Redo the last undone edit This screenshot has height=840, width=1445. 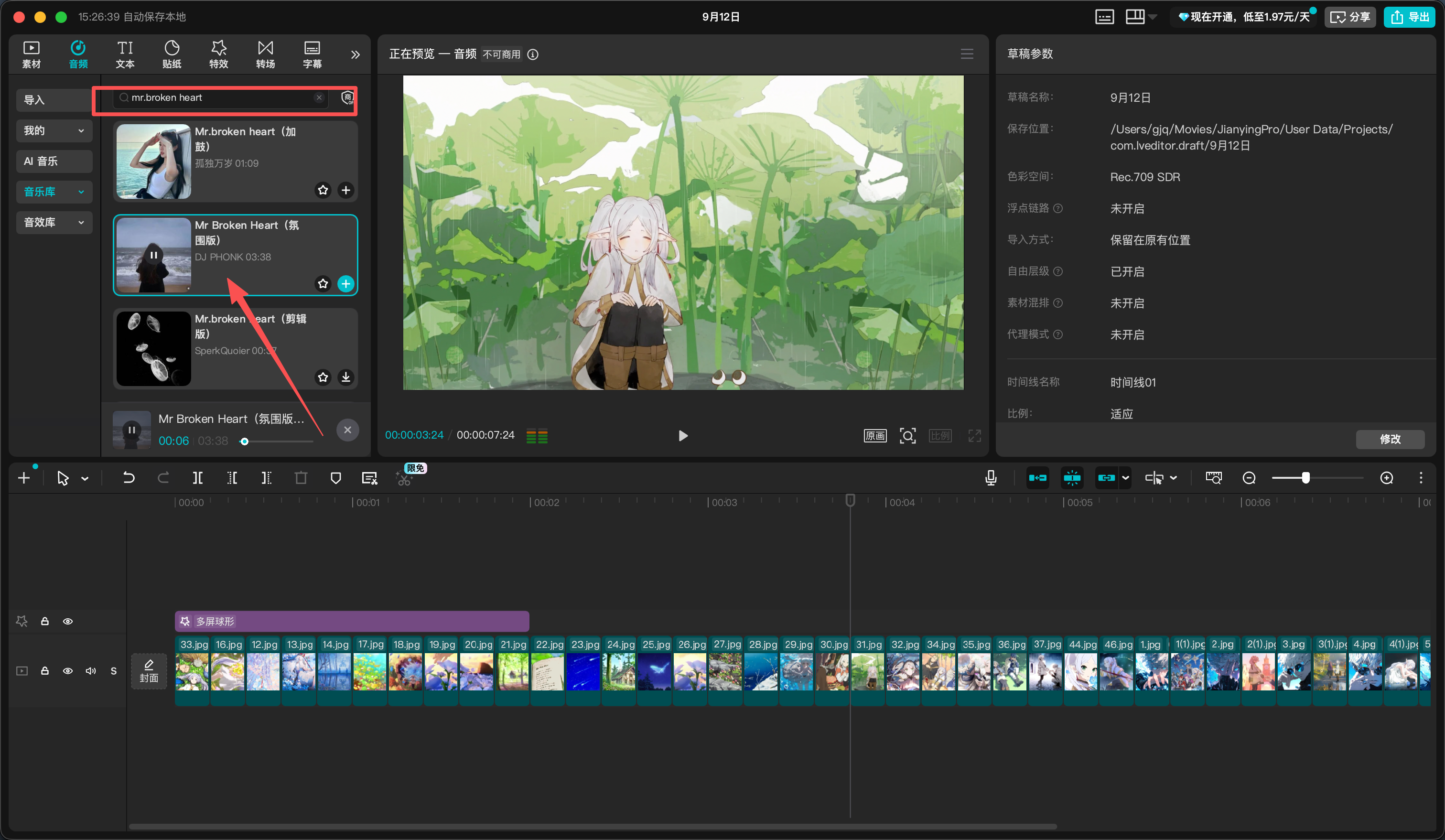pyautogui.click(x=163, y=478)
